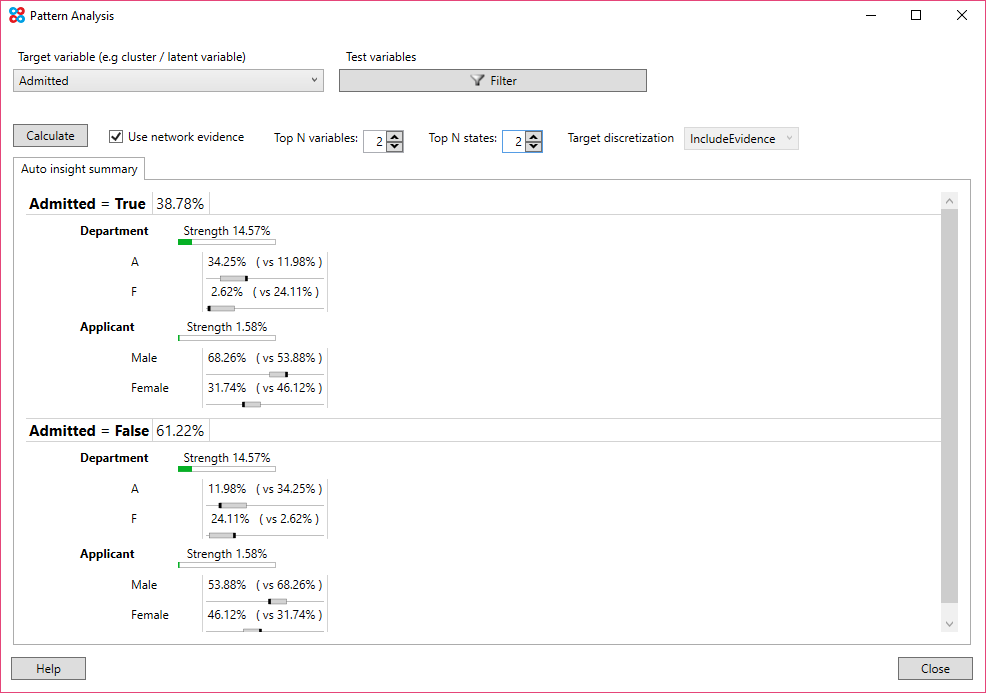
Task: Click the Help button
Action: (48, 668)
